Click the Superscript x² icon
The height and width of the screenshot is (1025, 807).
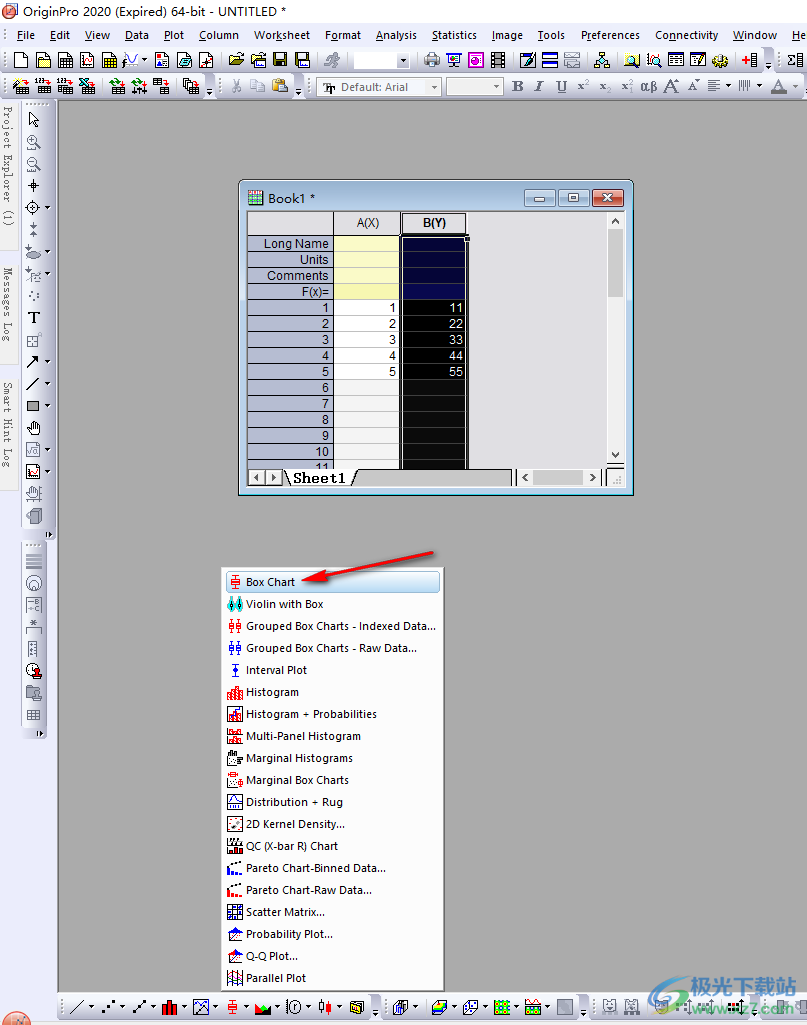coord(583,86)
